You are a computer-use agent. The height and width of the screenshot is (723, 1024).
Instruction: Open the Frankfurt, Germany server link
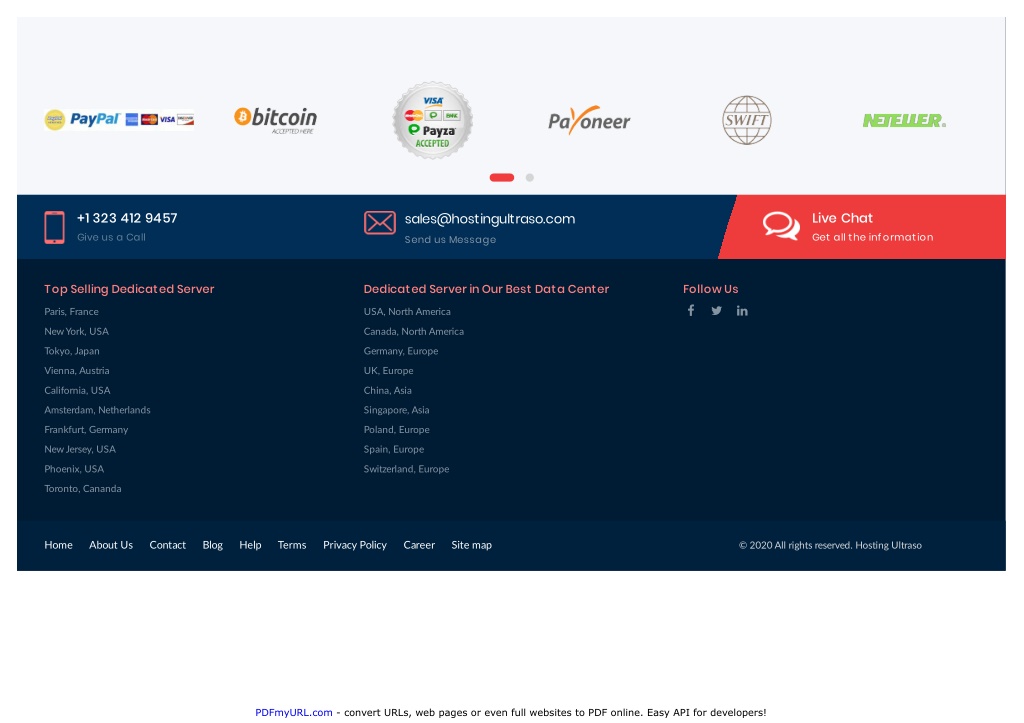86,429
